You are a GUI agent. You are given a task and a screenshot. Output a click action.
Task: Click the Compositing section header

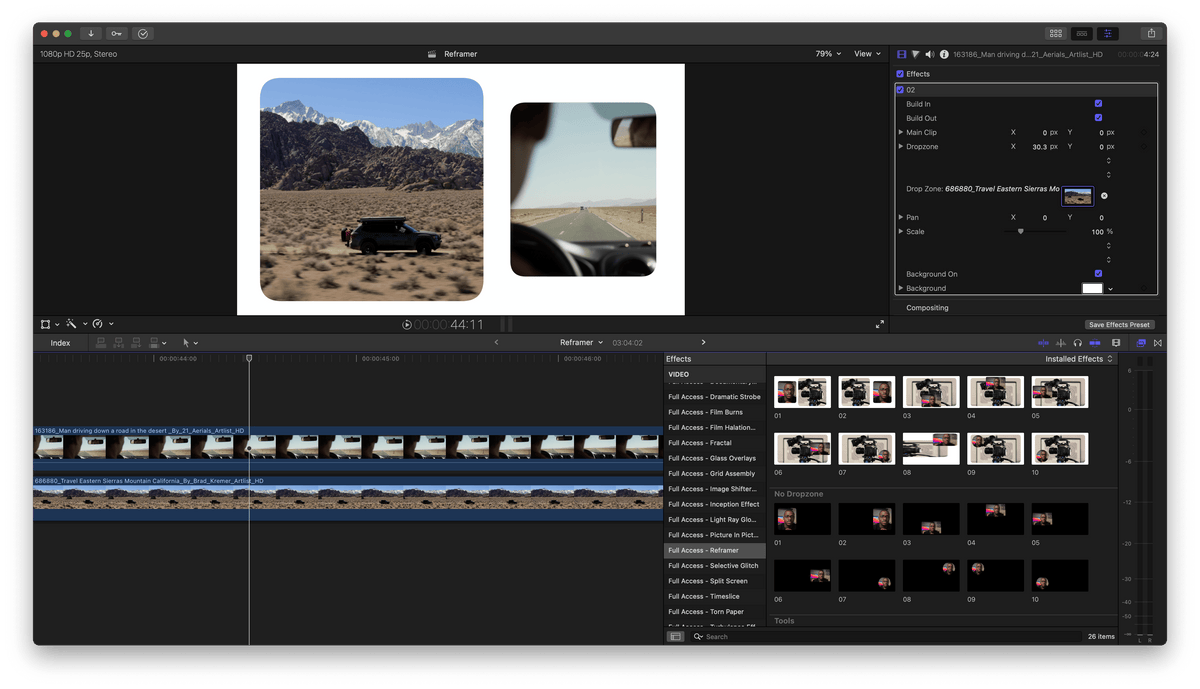(x=927, y=308)
